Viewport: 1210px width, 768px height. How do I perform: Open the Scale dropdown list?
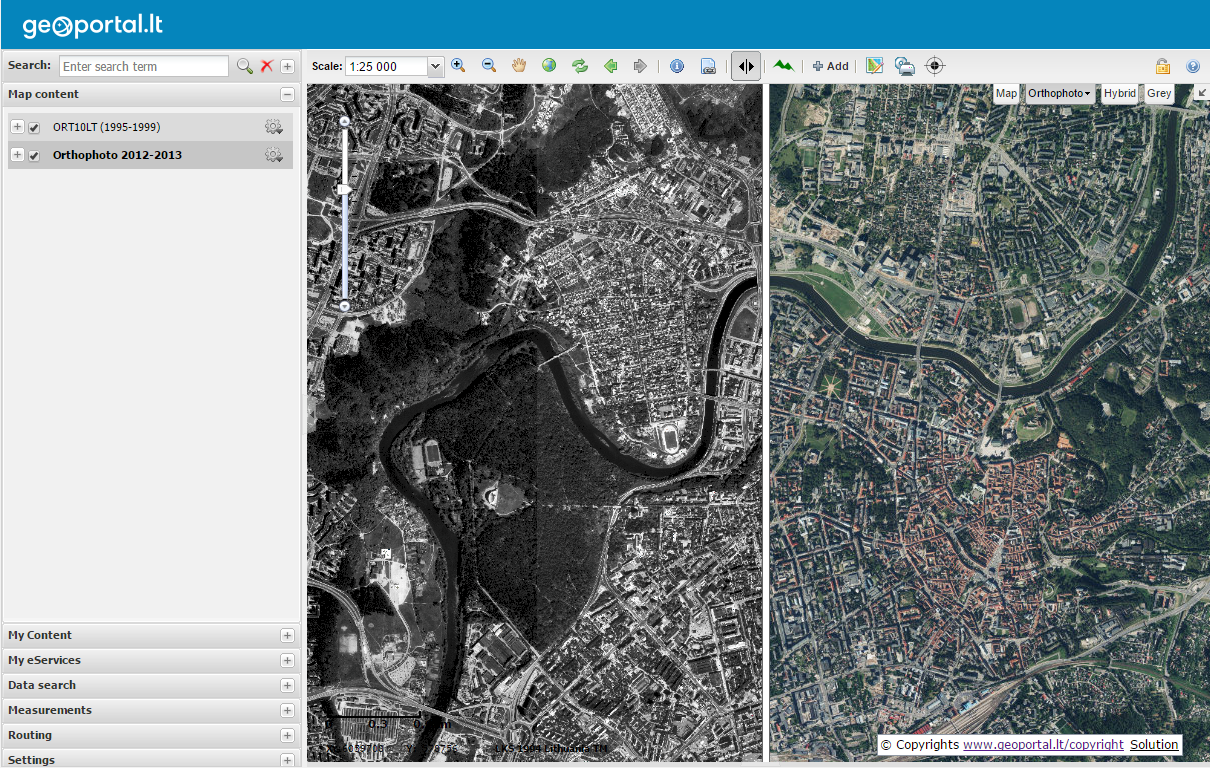coord(435,67)
